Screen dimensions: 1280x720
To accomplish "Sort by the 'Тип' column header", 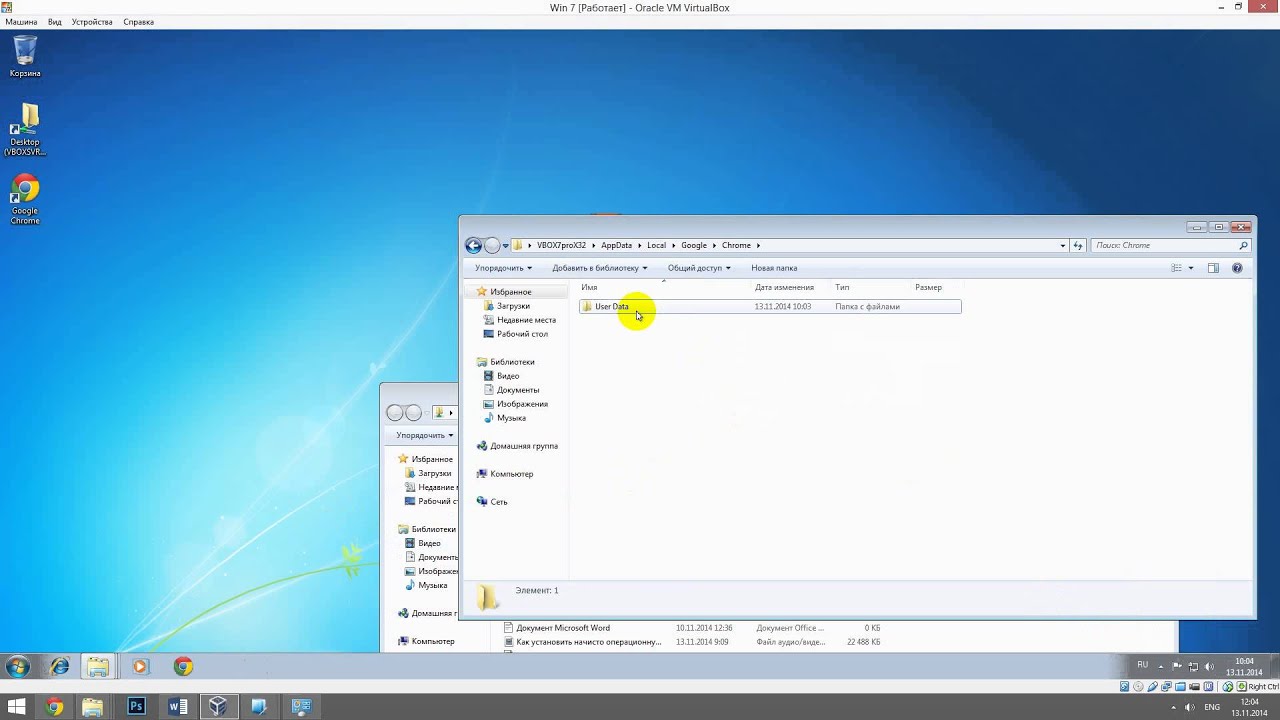I will (x=842, y=287).
